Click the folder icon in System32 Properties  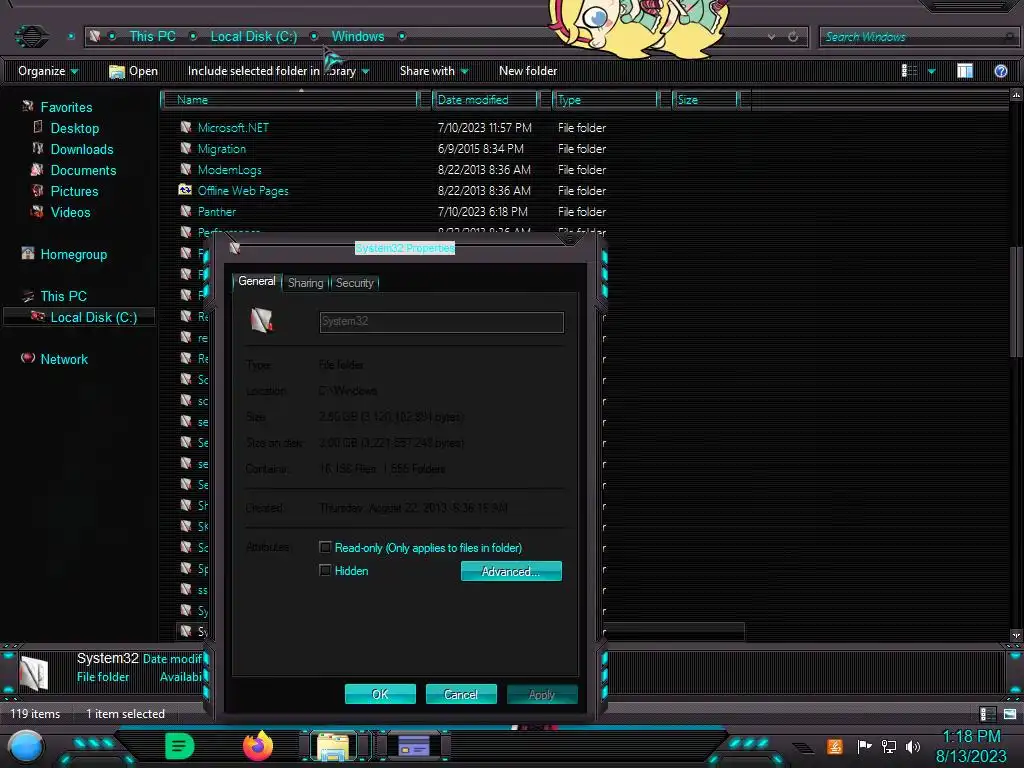262,320
